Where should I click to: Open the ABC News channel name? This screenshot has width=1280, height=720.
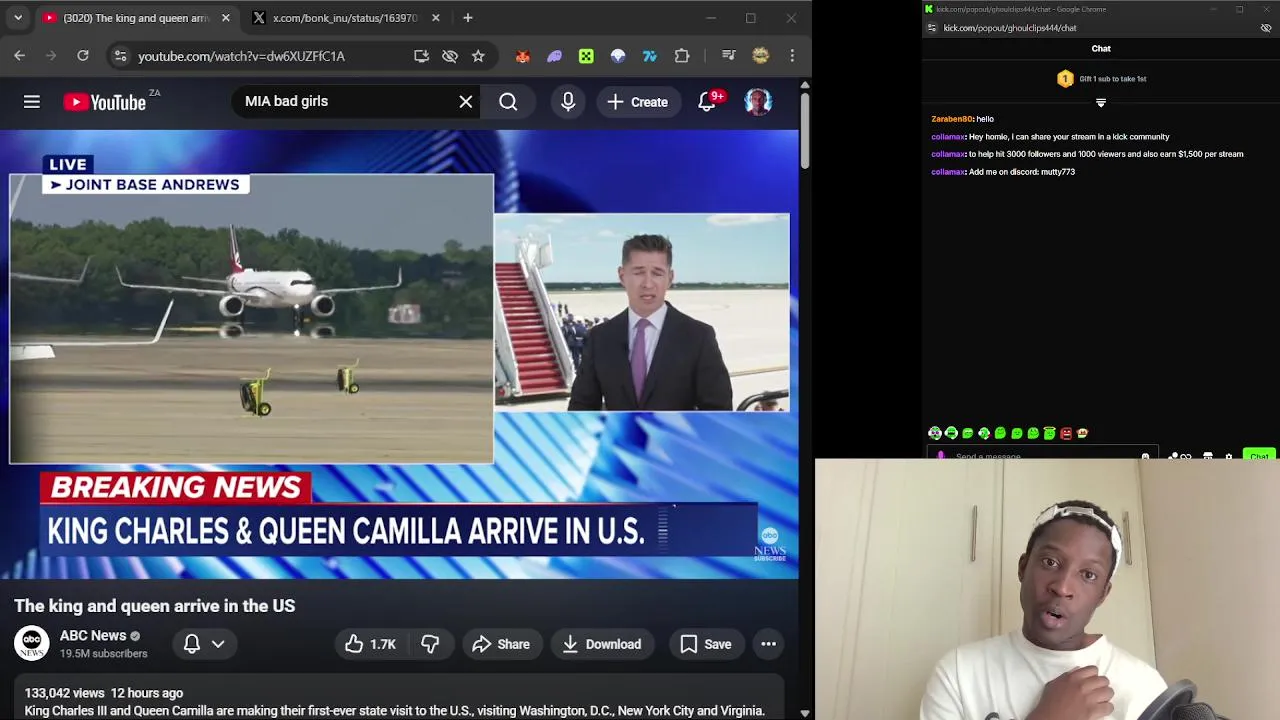(93, 635)
